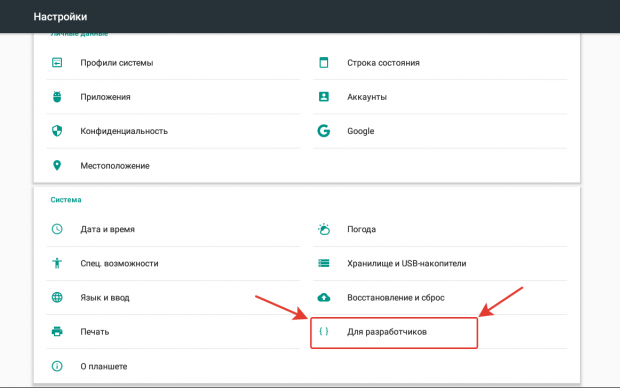The width and height of the screenshot is (620, 388).
Task: Click the info icon next to О планшете
Action: [x=57, y=366]
